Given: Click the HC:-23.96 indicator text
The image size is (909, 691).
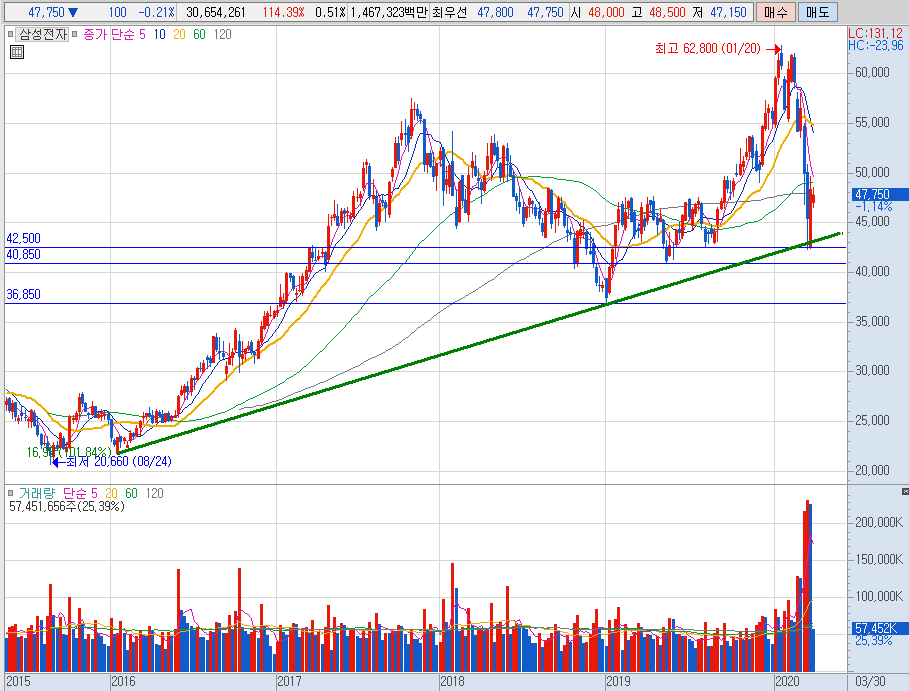Looking at the screenshot, I should (x=875, y=45).
